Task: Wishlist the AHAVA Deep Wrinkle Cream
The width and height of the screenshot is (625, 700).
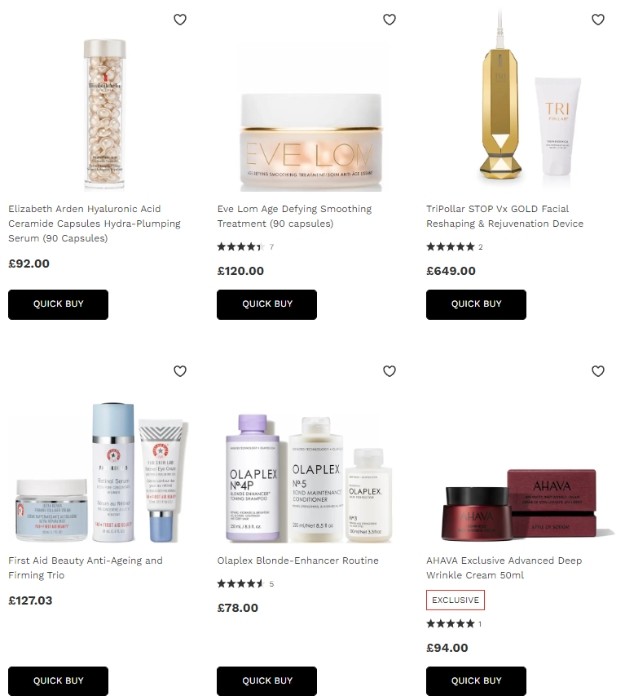Action: [598, 371]
